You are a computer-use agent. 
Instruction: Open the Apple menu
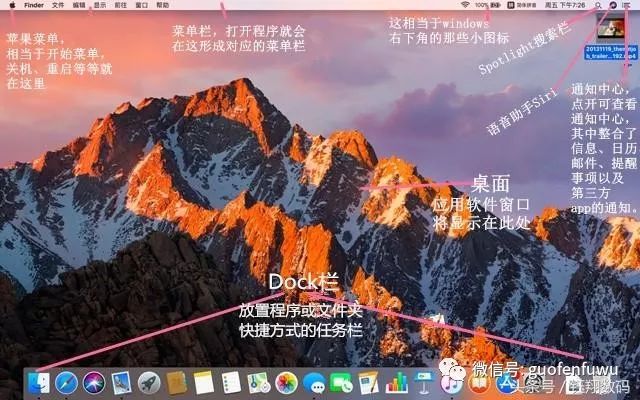coord(11,5)
